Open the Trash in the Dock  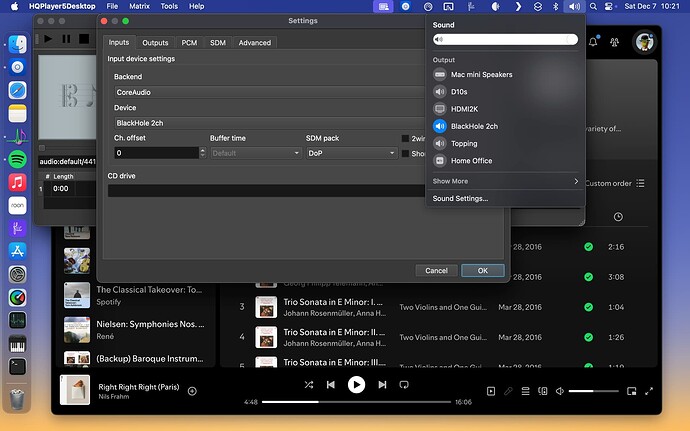[18, 399]
